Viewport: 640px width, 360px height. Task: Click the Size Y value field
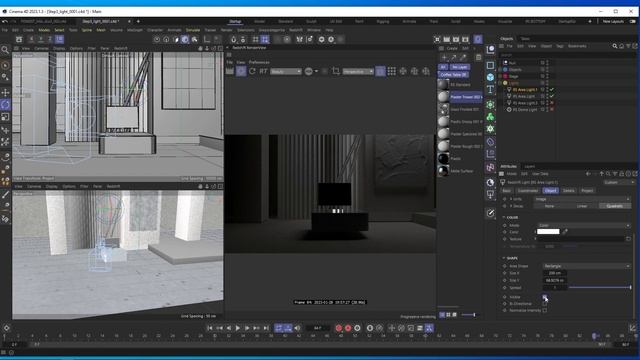click(555, 280)
